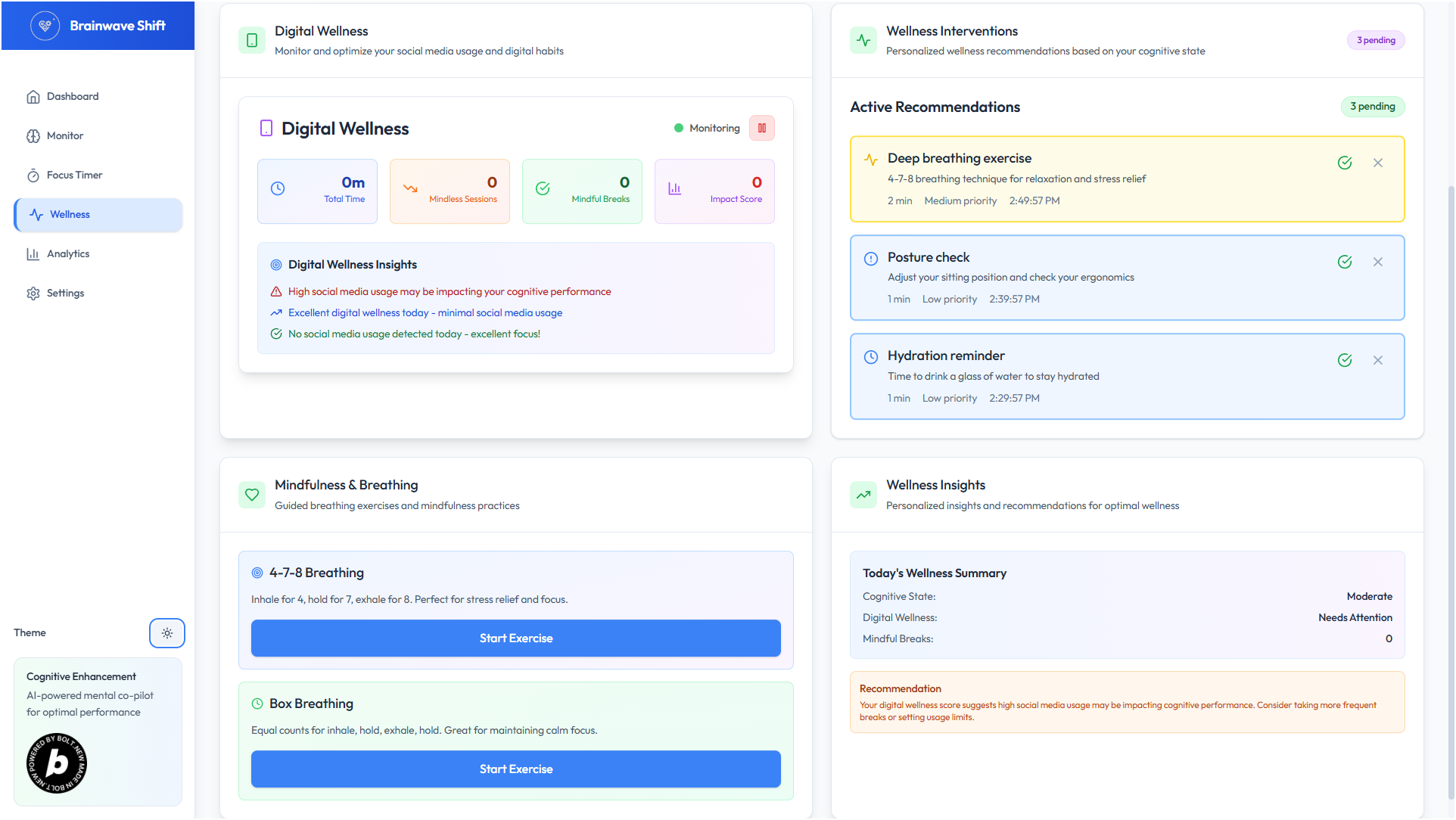The image size is (1456, 820).
Task: Dismiss the Posture check recommendation
Action: pos(1377,262)
